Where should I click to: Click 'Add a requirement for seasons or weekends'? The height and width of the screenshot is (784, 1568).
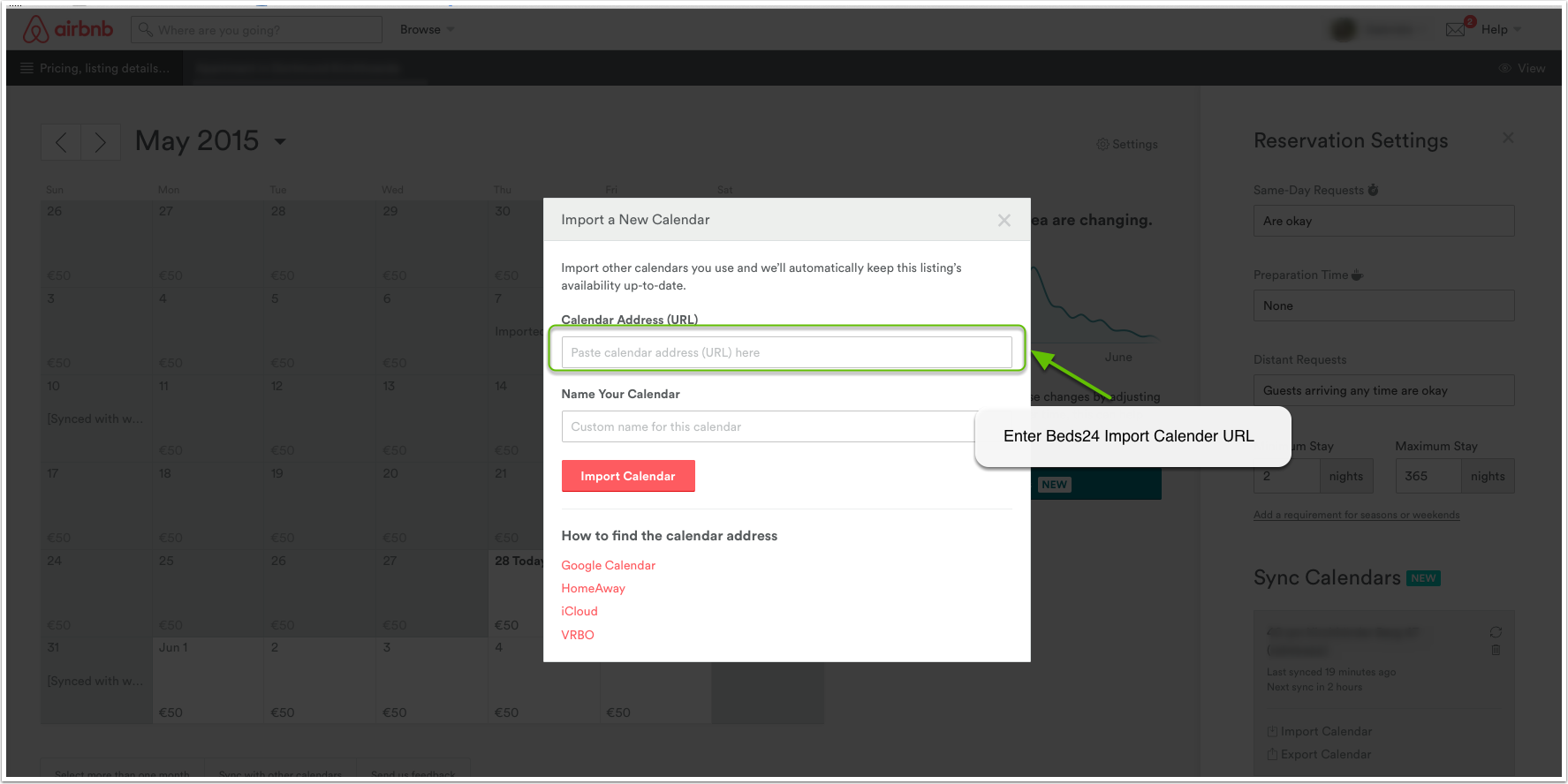[x=1356, y=515]
